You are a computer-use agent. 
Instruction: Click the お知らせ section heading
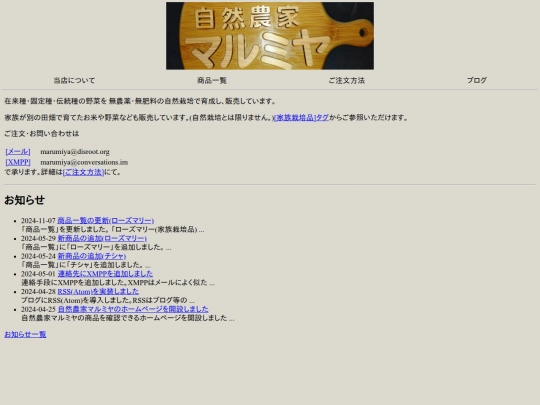[x=24, y=200]
